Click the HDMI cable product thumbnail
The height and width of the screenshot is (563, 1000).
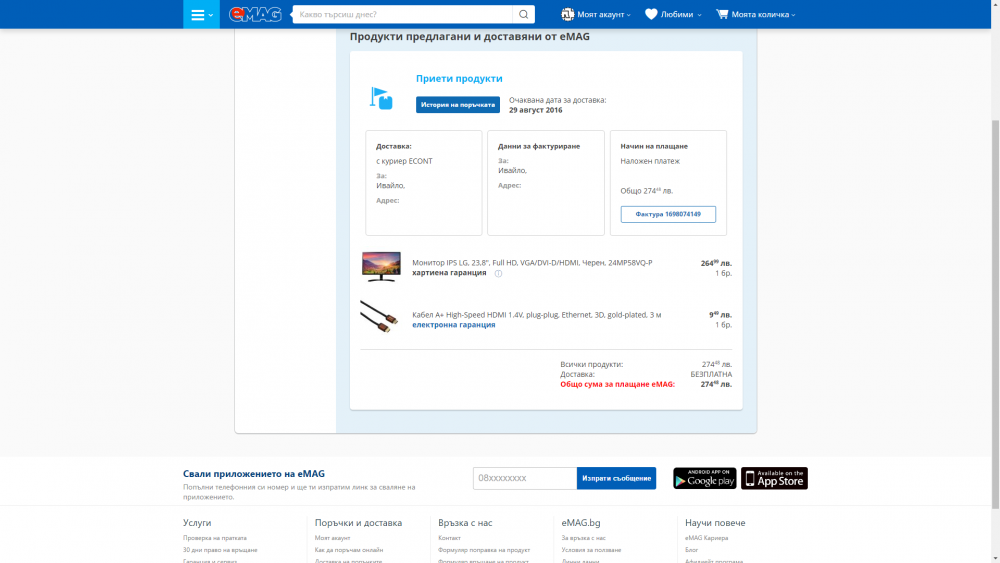click(379, 316)
